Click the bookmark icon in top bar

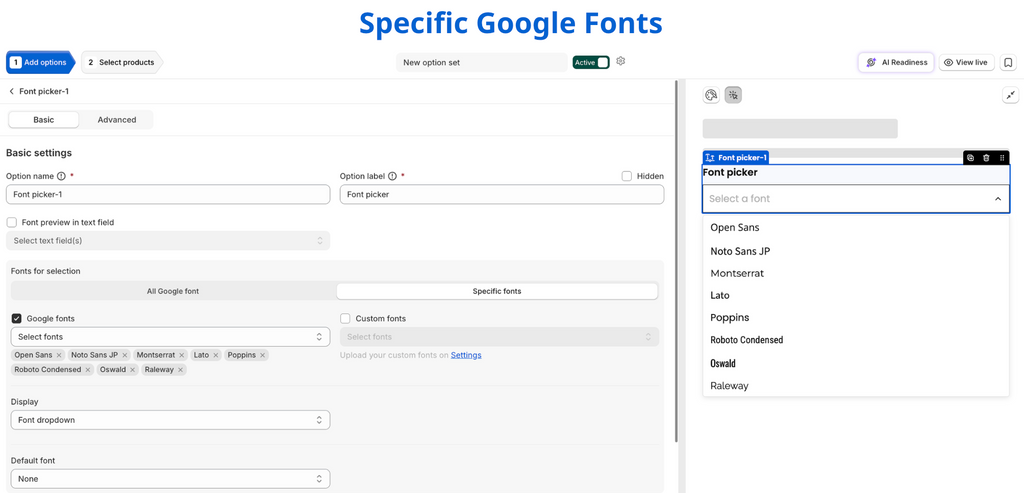pyautogui.click(x=1008, y=63)
